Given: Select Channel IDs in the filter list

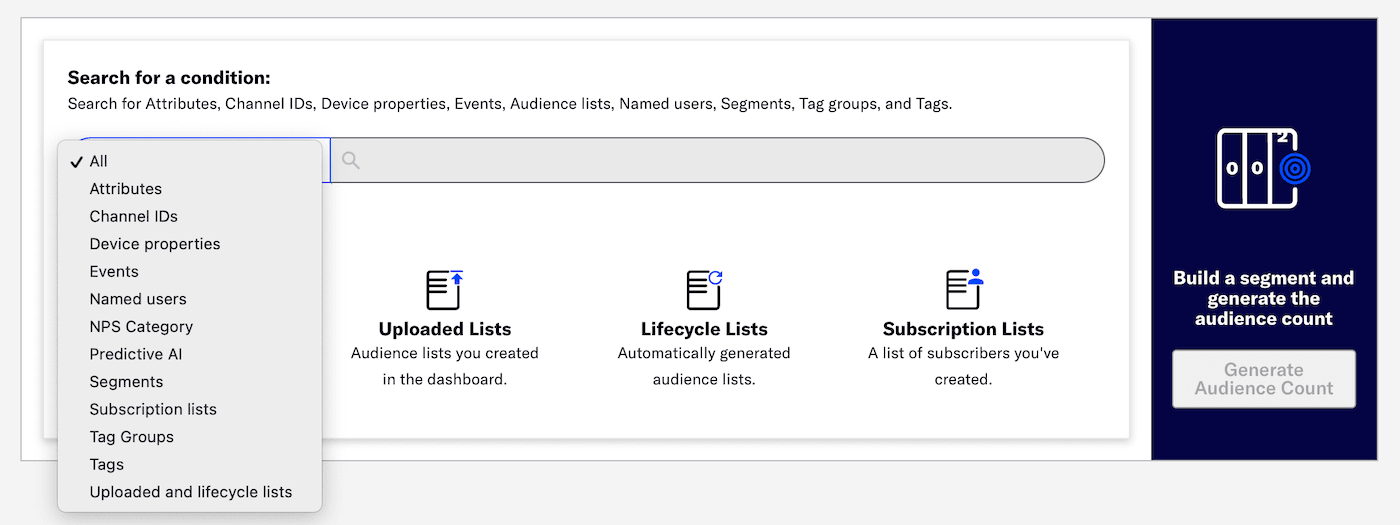Looking at the screenshot, I should point(133,216).
